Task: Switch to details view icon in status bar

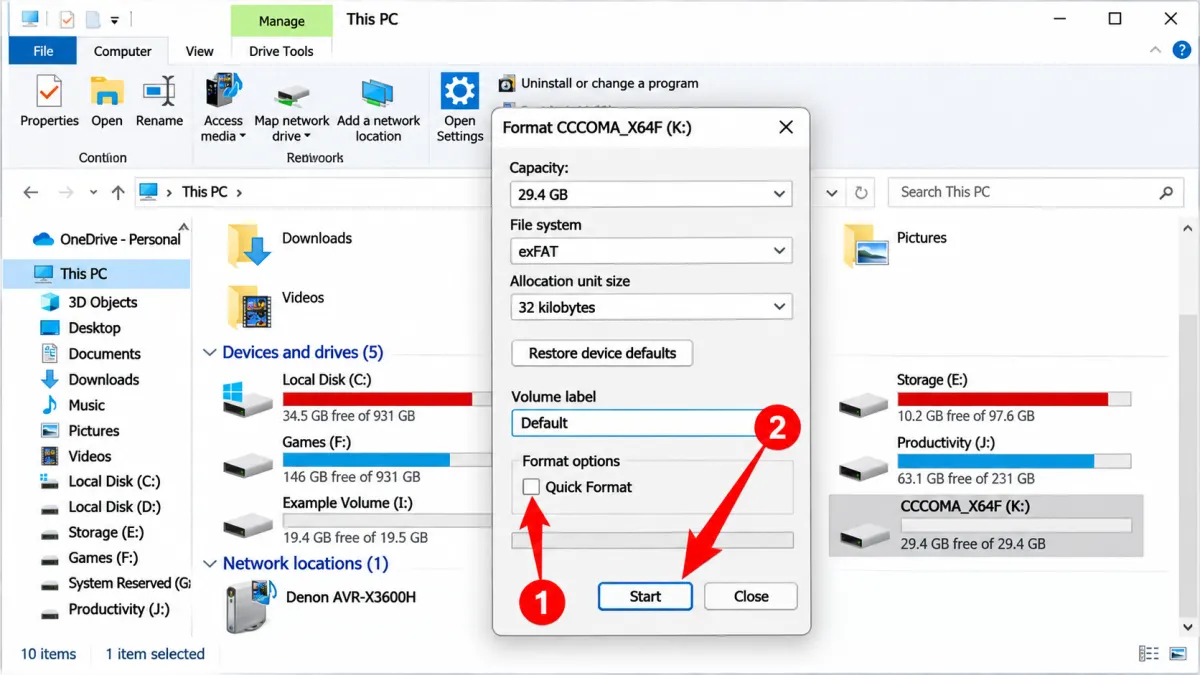Action: coord(1150,654)
